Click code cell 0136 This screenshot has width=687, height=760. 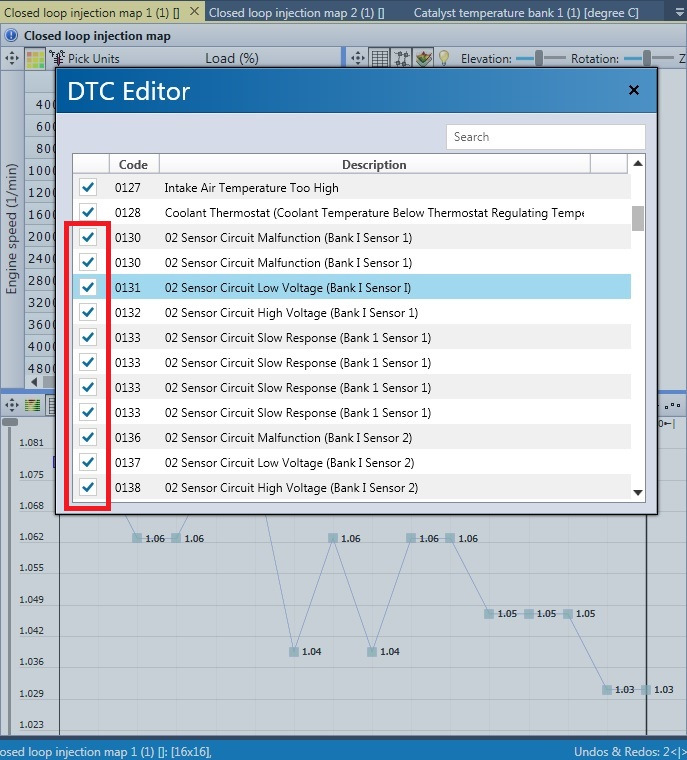pos(128,438)
